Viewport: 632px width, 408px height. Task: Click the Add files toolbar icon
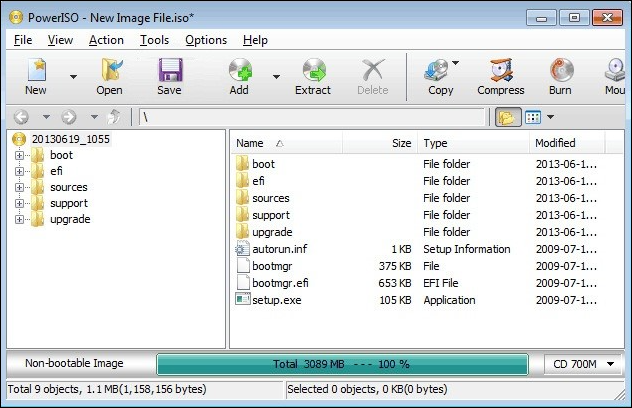[239, 75]
